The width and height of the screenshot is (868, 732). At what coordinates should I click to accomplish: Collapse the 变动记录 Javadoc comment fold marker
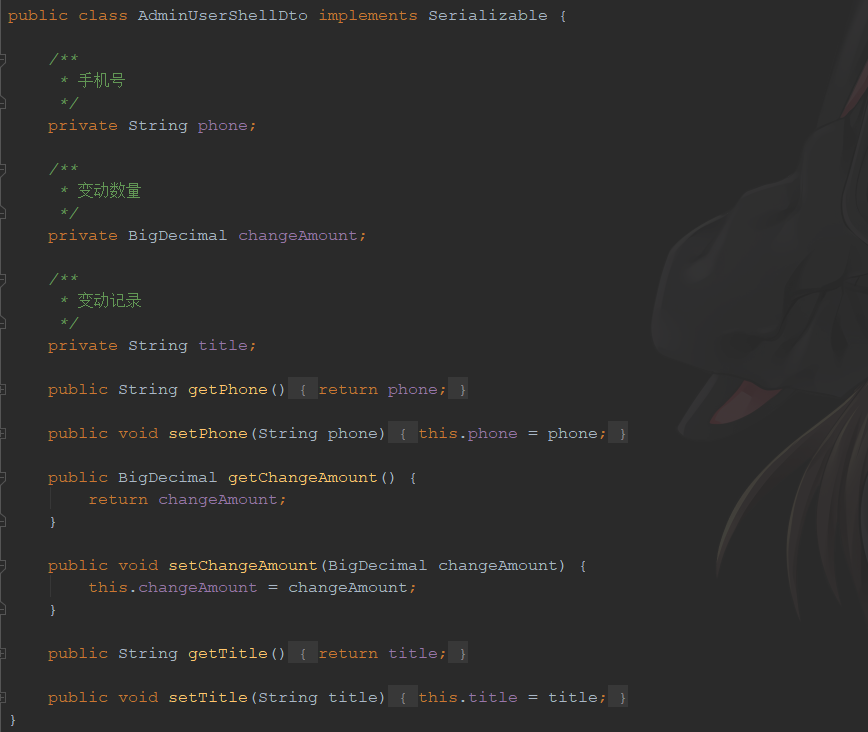click(x=2, y=279)
